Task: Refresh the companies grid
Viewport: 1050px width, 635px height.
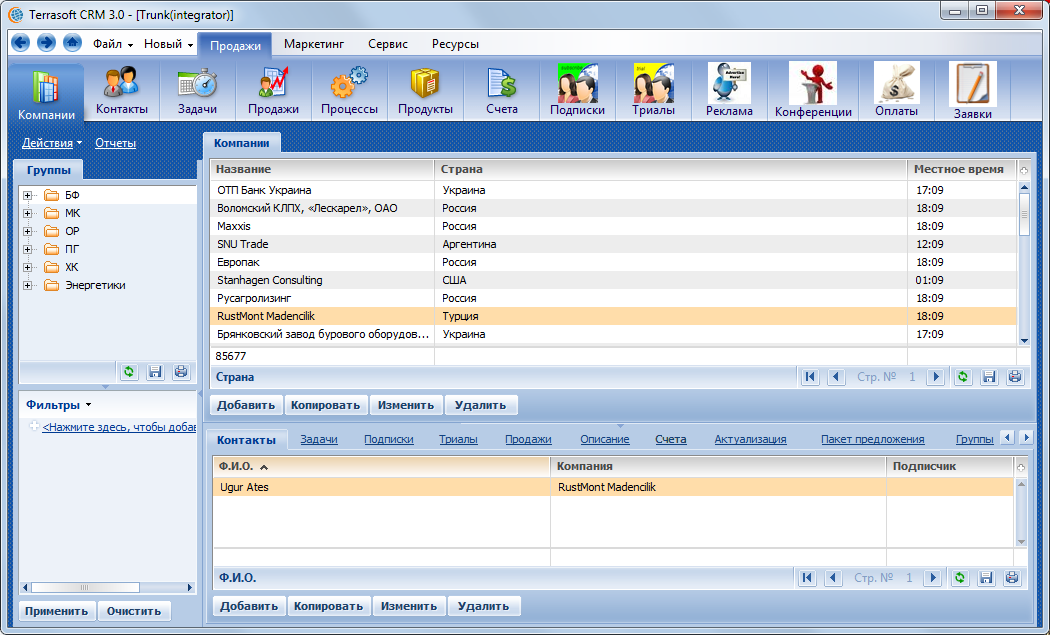Action: click(962, 376)
